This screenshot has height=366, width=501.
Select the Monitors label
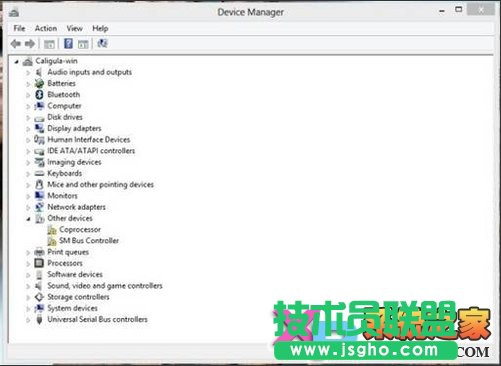[62, 196]
